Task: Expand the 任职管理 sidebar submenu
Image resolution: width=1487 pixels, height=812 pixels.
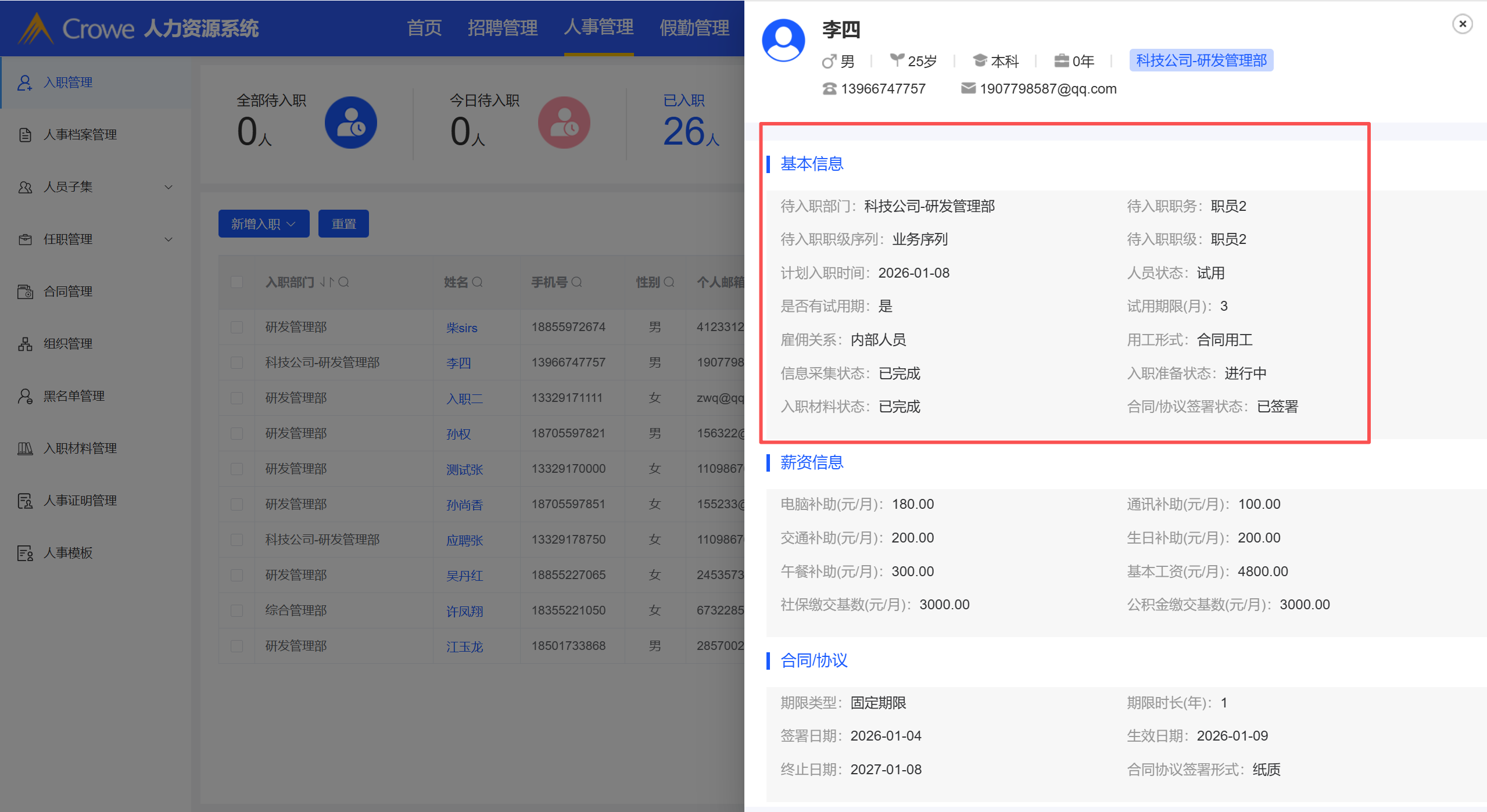Action: (x=169, y=239)
